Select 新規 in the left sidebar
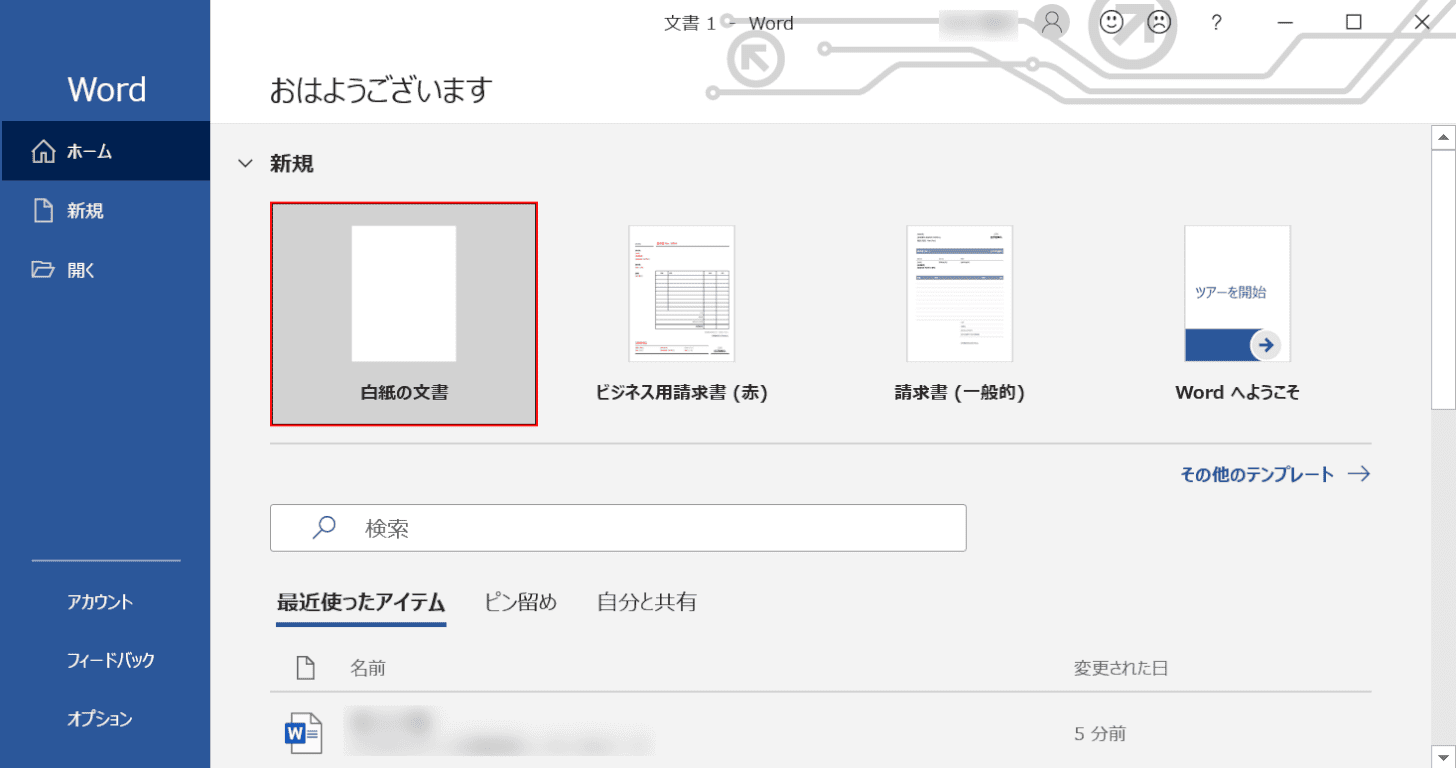Screen dimensions: 1456x768 [105, 211]
